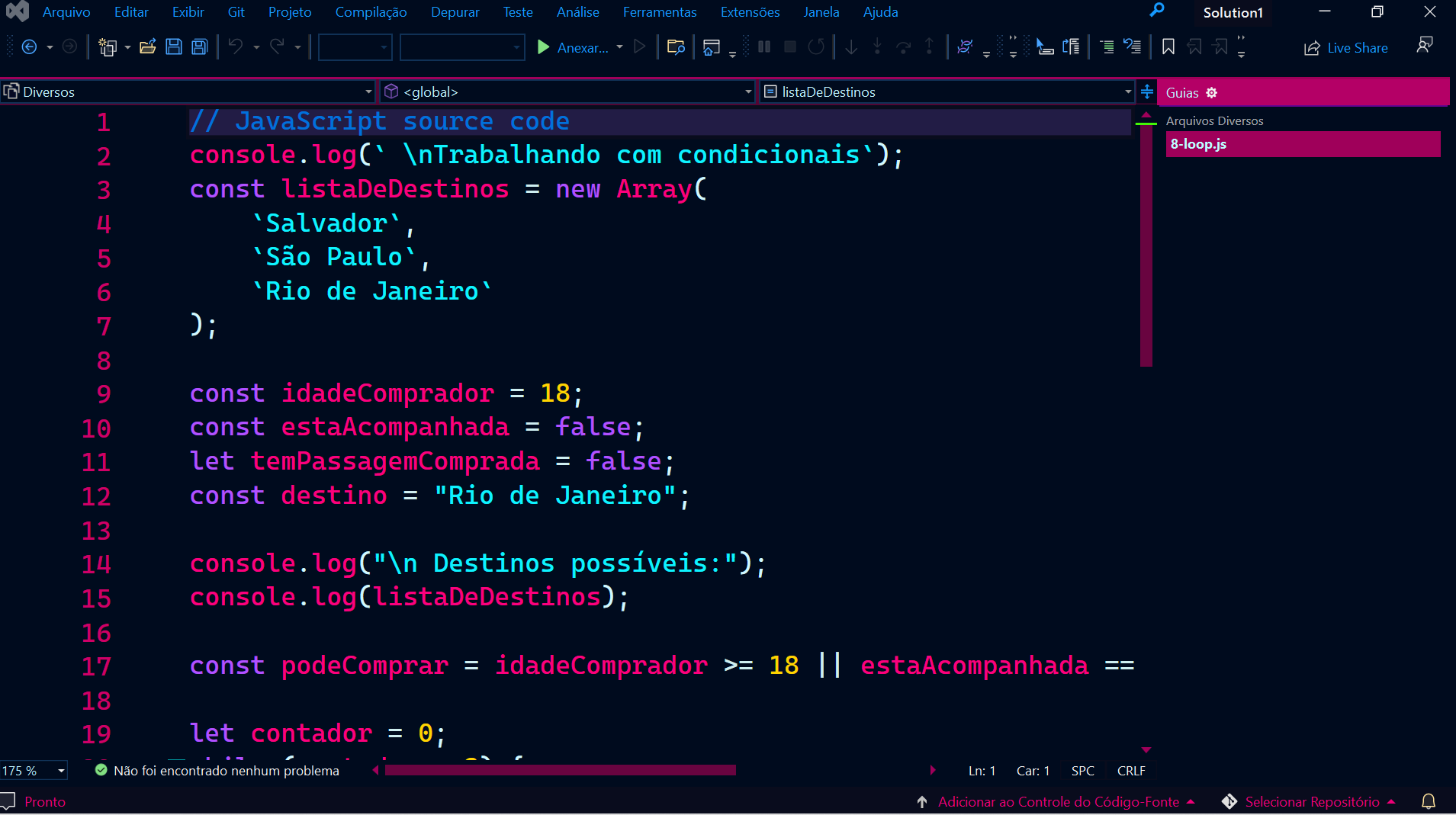Open the solution configurations combo box
This screenshot has height=815, width=1456.
355,47
